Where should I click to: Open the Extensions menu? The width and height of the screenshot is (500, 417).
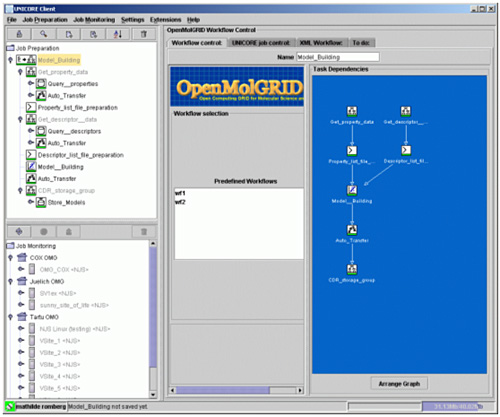click(165, 20)
